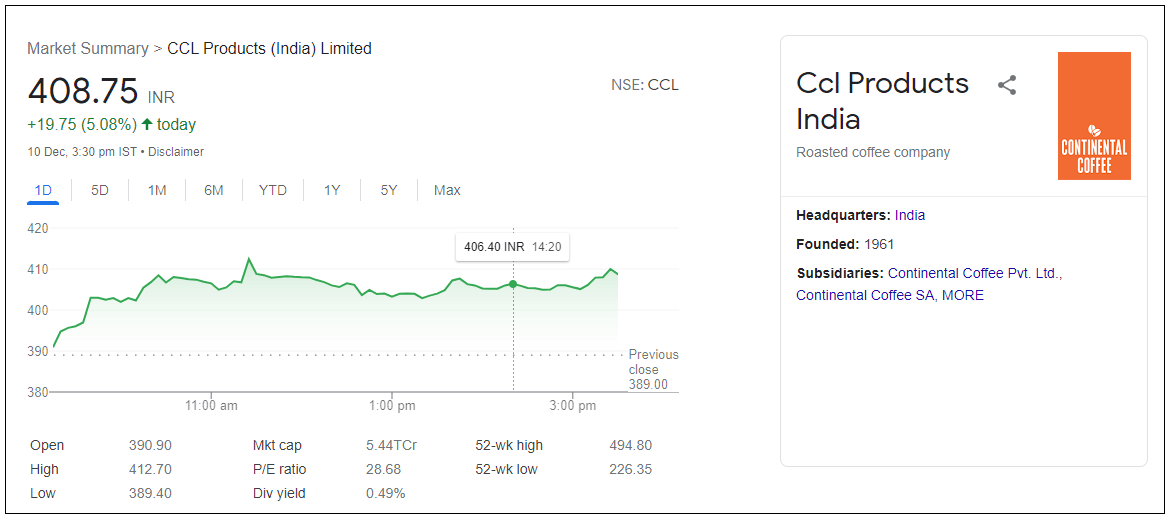View the 5Y chart range
This screenshot has width=1169, height=518.
click(389, 190)
